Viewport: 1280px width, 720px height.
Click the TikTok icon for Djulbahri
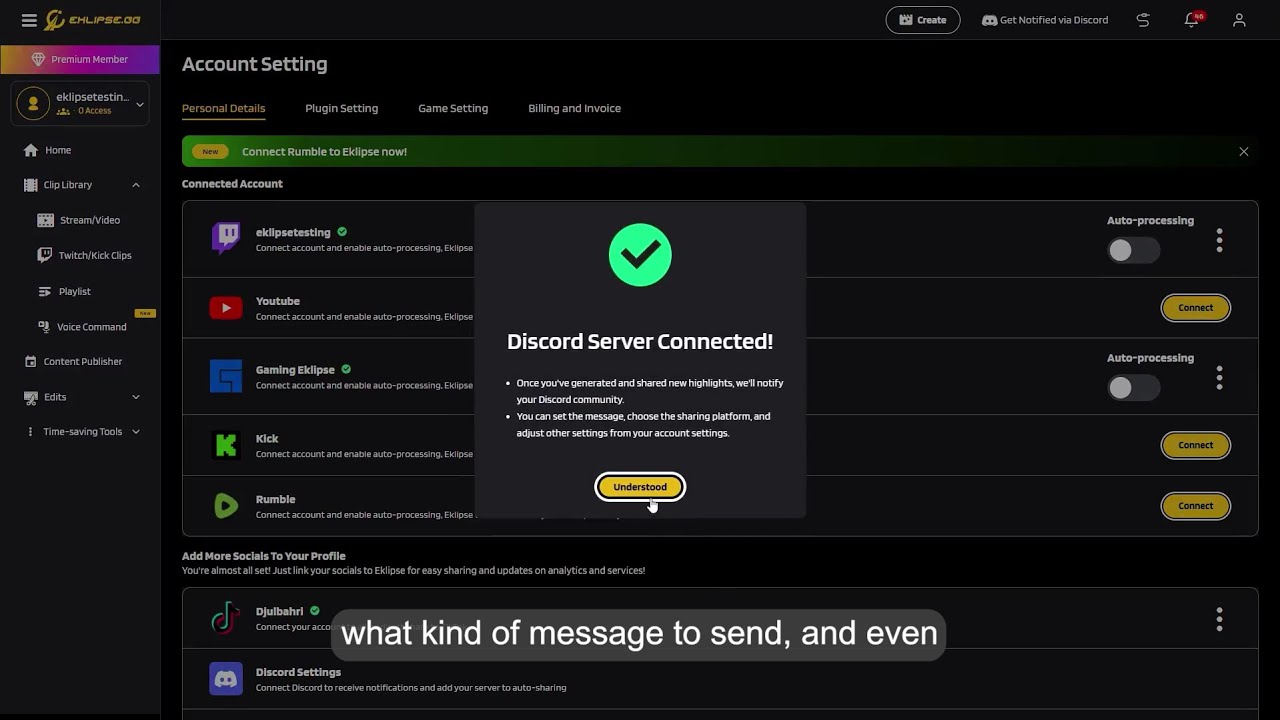pos(226,618)
